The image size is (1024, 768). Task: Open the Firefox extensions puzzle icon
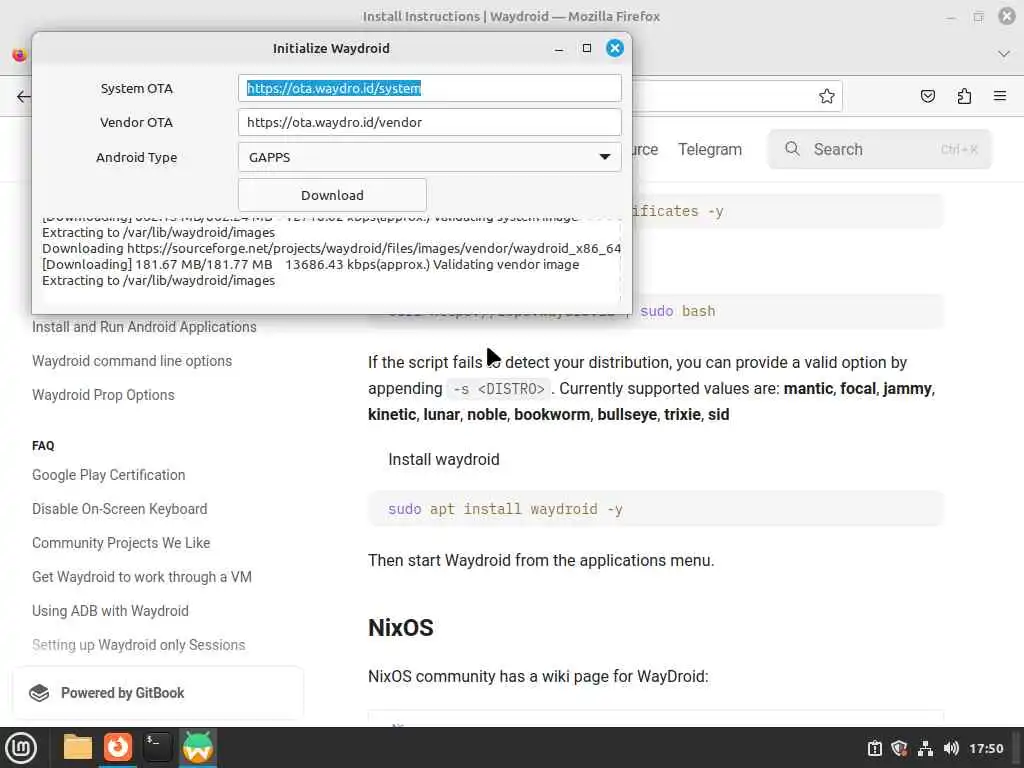(964, 96)
